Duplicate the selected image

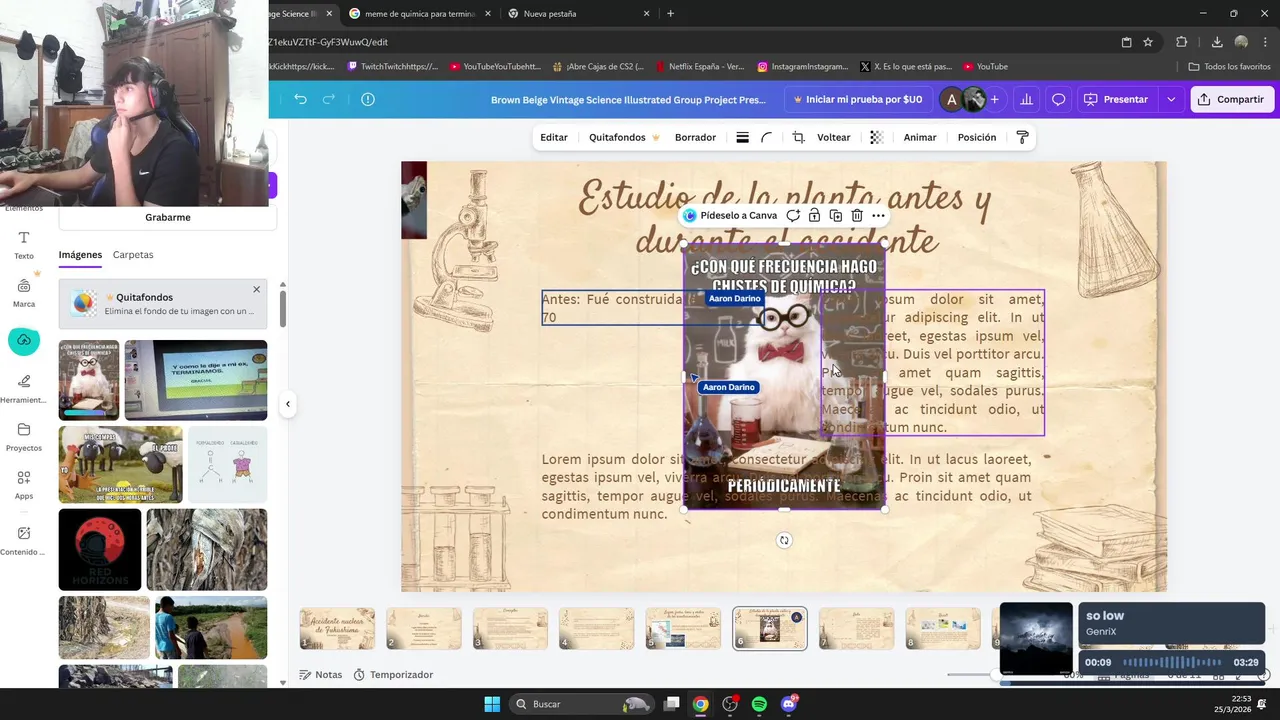point(836,215)
